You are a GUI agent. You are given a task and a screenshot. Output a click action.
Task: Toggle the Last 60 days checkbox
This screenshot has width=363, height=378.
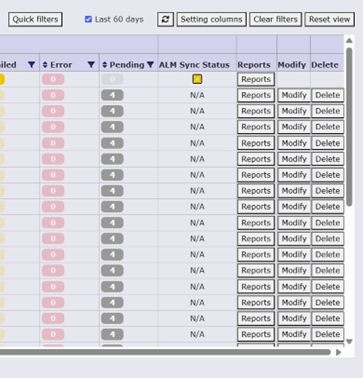tap(88, 19)
